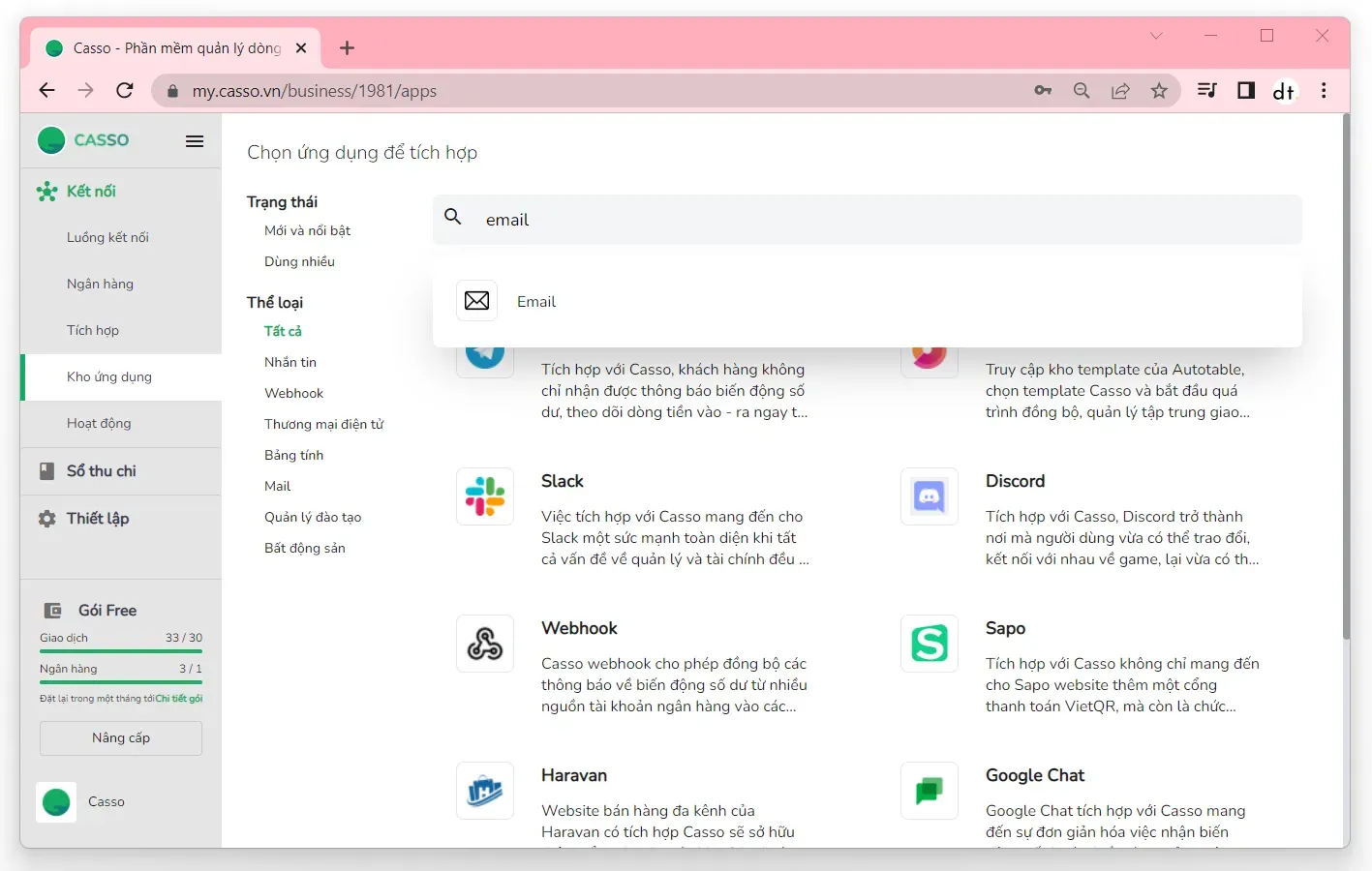Choose the Bảng tính category
The image size is (1372, 871).
(293, 455)
